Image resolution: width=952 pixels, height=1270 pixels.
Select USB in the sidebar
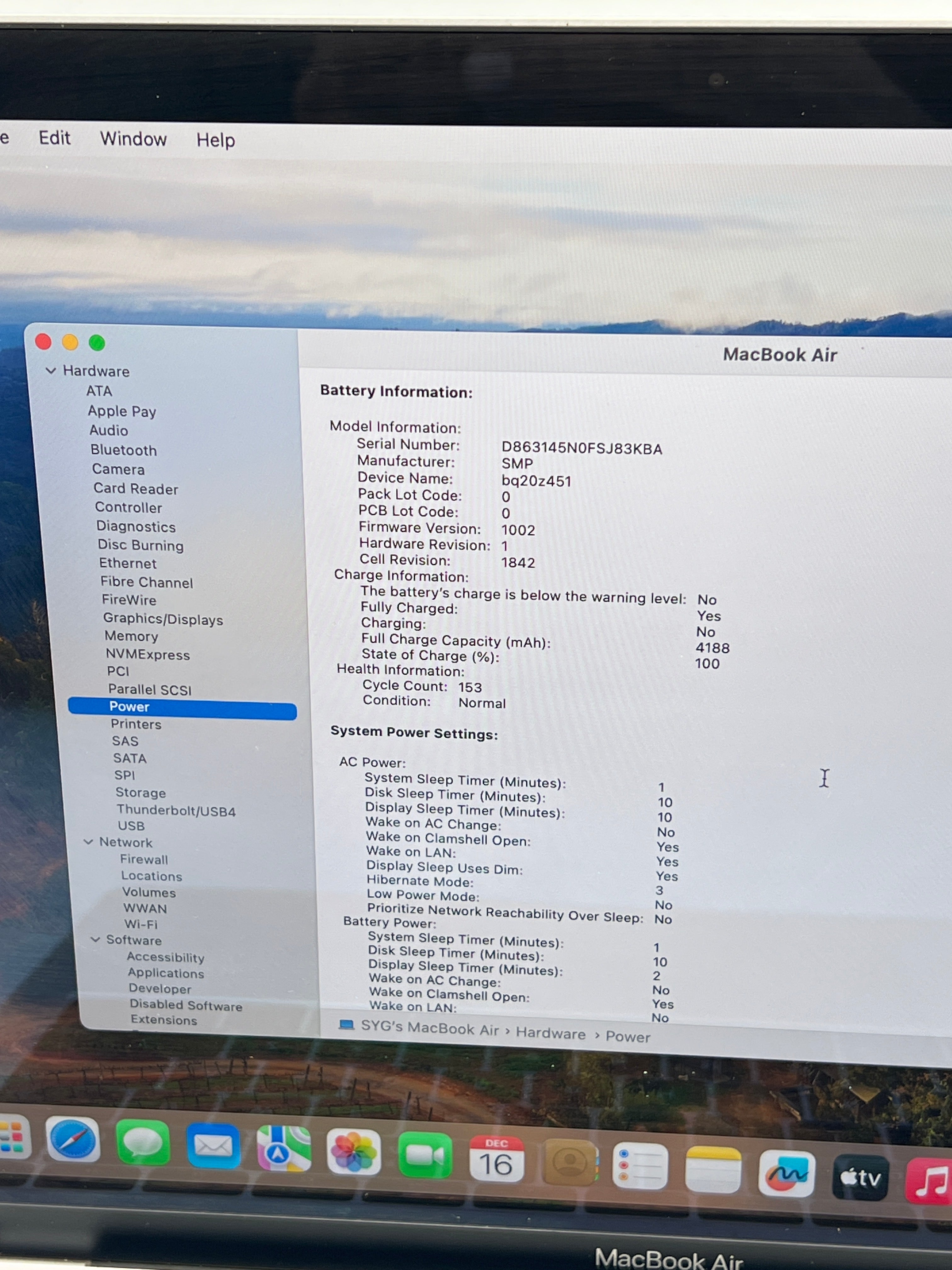coord(131,826)
